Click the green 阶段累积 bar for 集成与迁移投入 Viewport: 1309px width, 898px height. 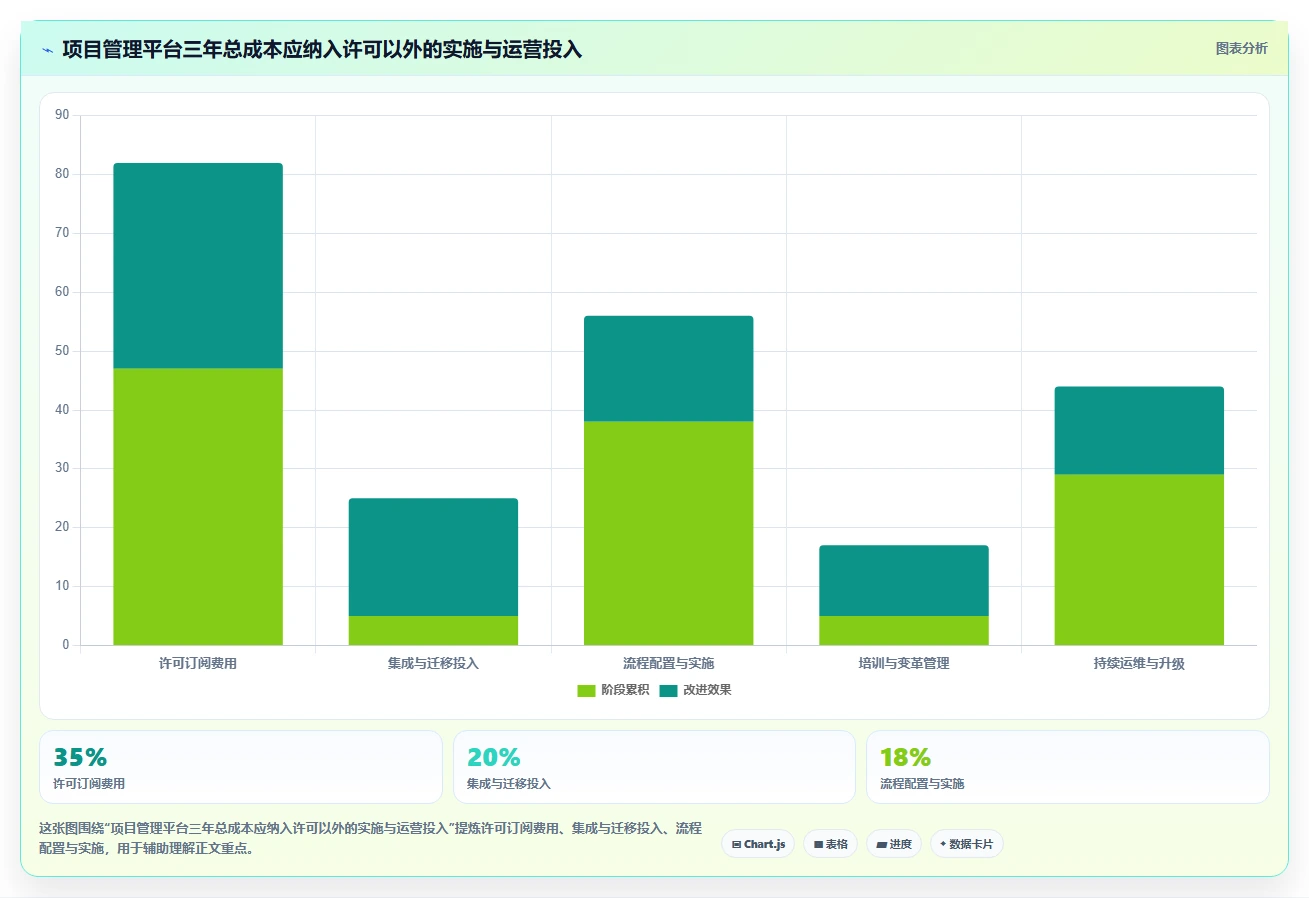[433, 631]
